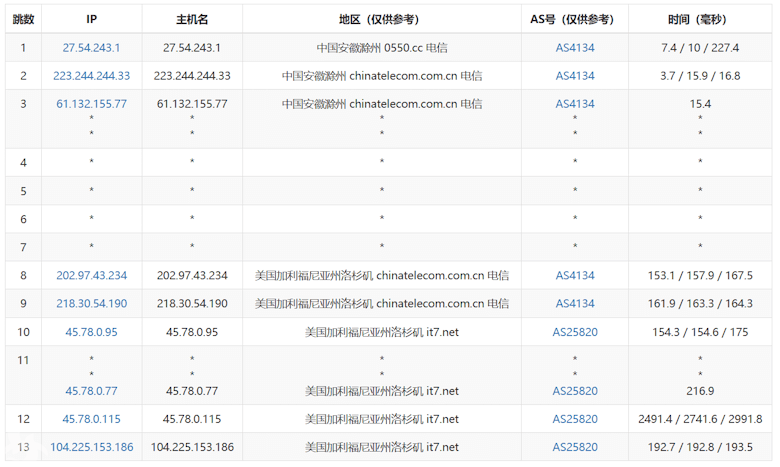Open the AS25820 link in hop 13 row
This screenshot has height=467, width=780.
[x=575, y=447]
